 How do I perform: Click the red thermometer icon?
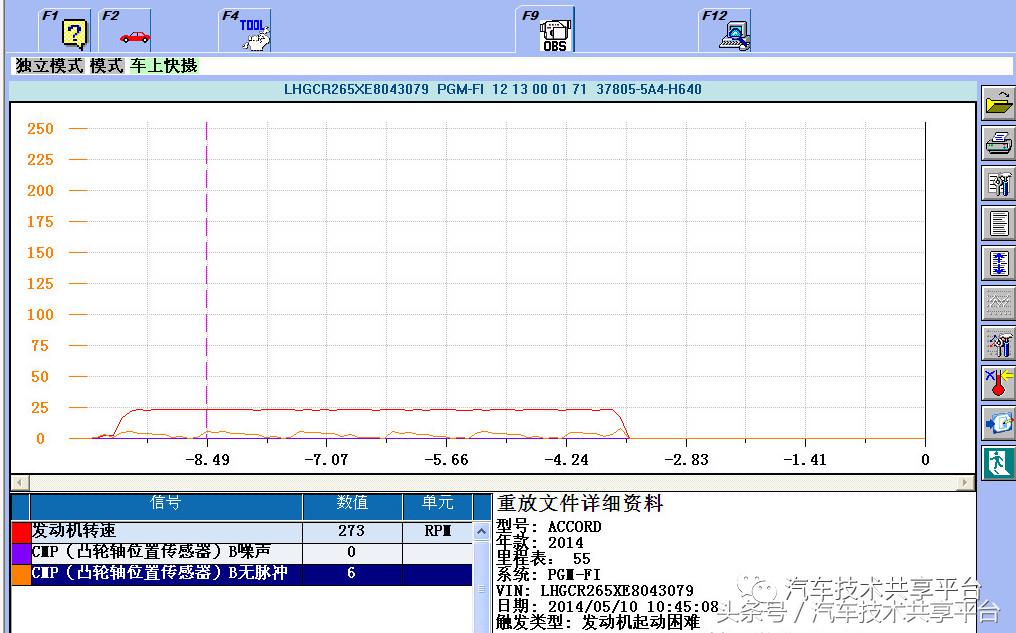point(999,383)
